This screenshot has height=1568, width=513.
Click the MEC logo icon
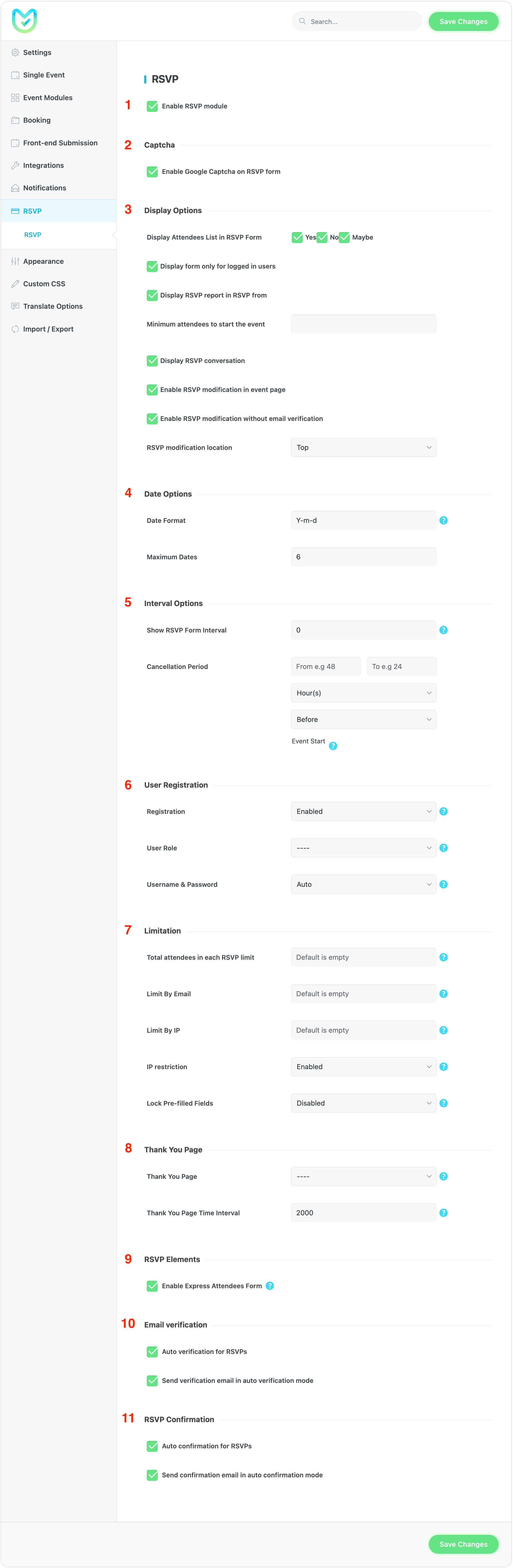[24, 21]
